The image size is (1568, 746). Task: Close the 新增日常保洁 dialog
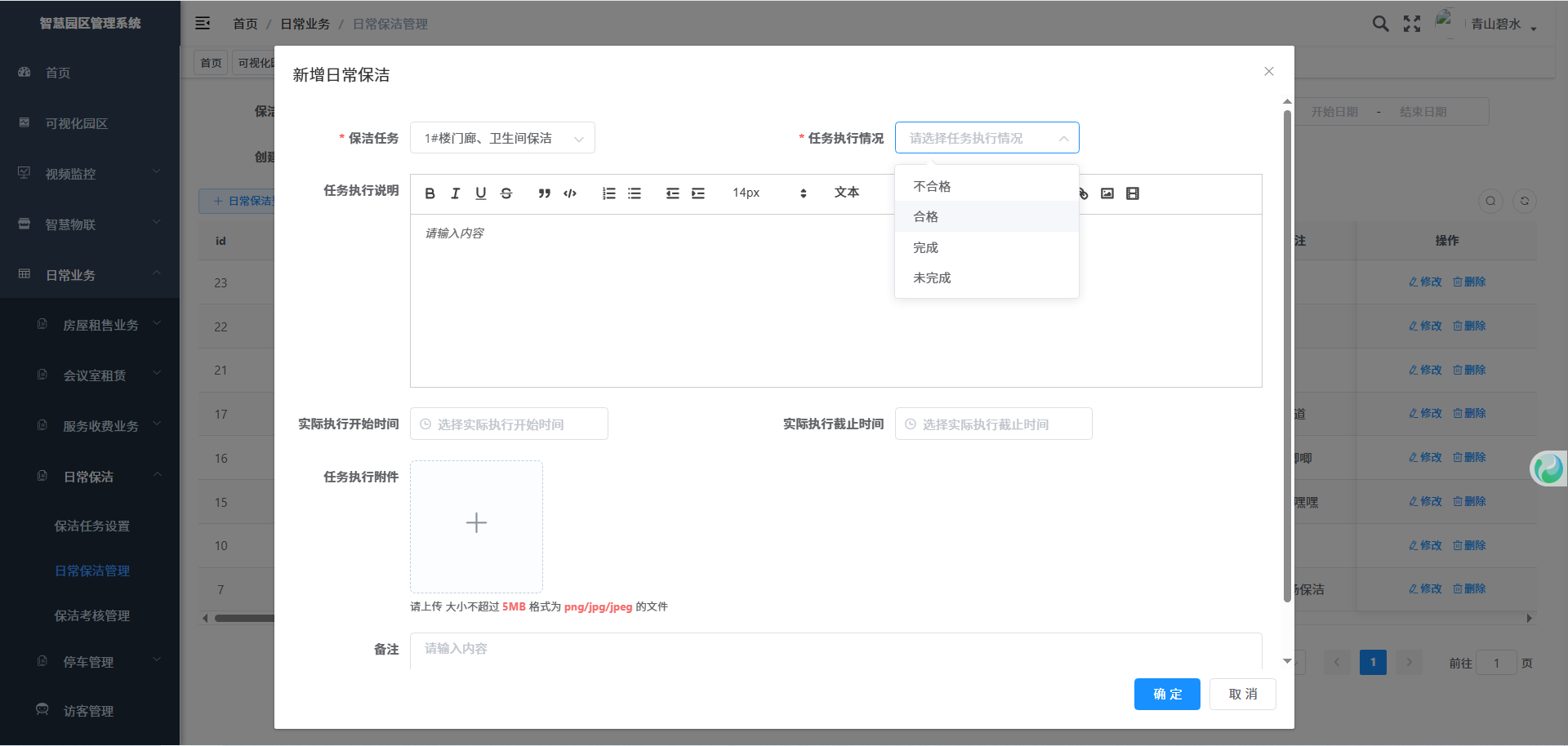(1268, 72)
